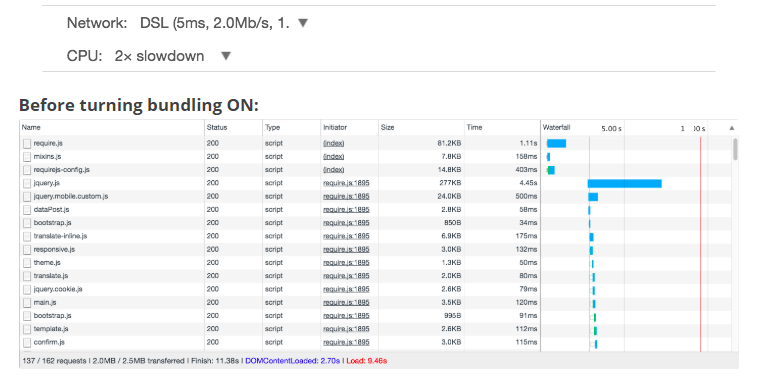
Task: Click the file icon beside responsive.js
Action: tap(27, 249)
